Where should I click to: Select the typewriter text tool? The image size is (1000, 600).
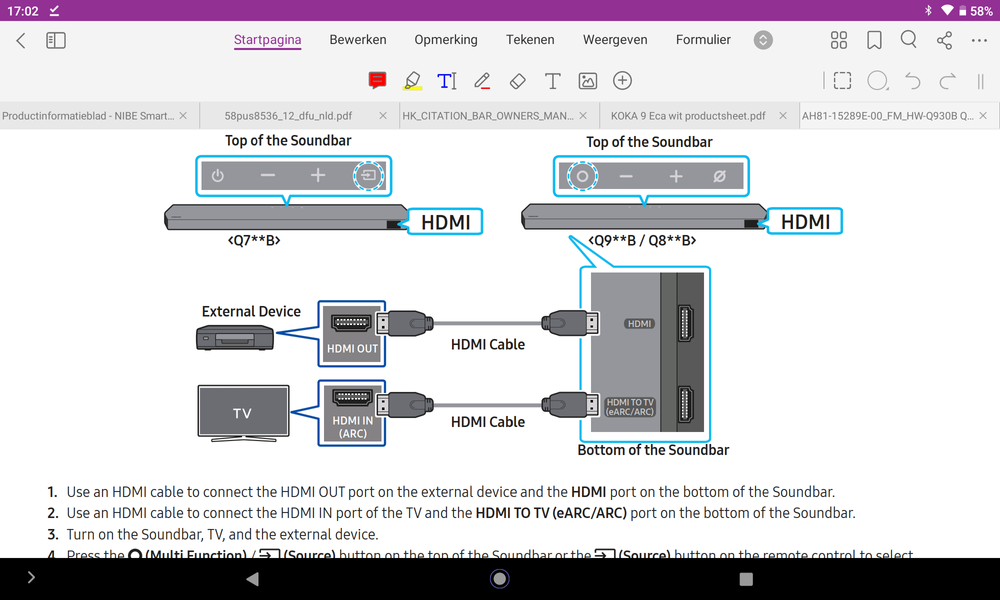tap(552, 81)
